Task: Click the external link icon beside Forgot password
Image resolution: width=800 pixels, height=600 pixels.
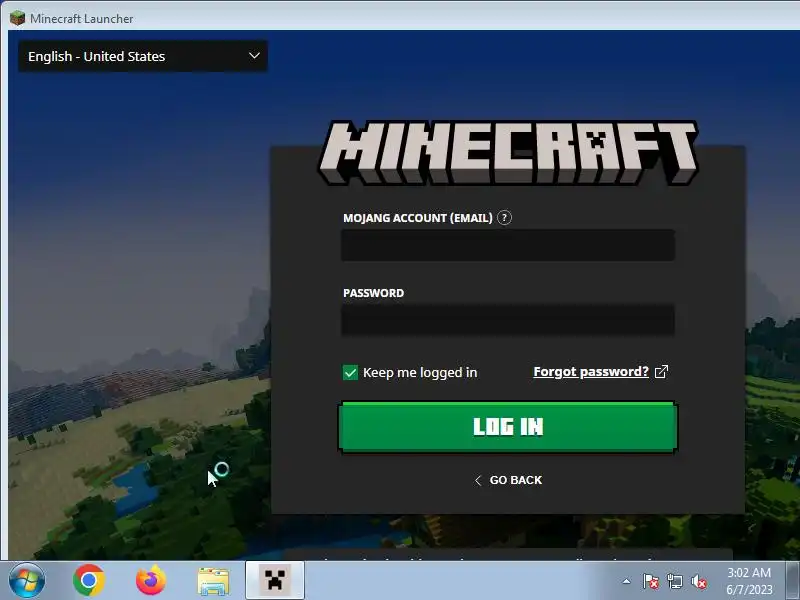Action: point(661,371)
